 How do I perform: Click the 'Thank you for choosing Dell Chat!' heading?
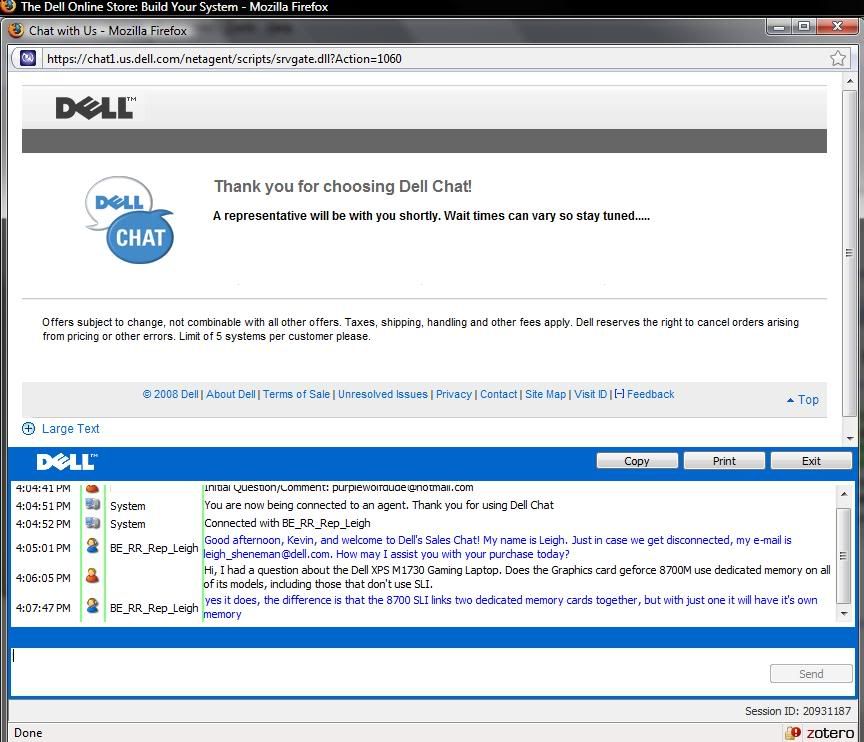(343, 186)
